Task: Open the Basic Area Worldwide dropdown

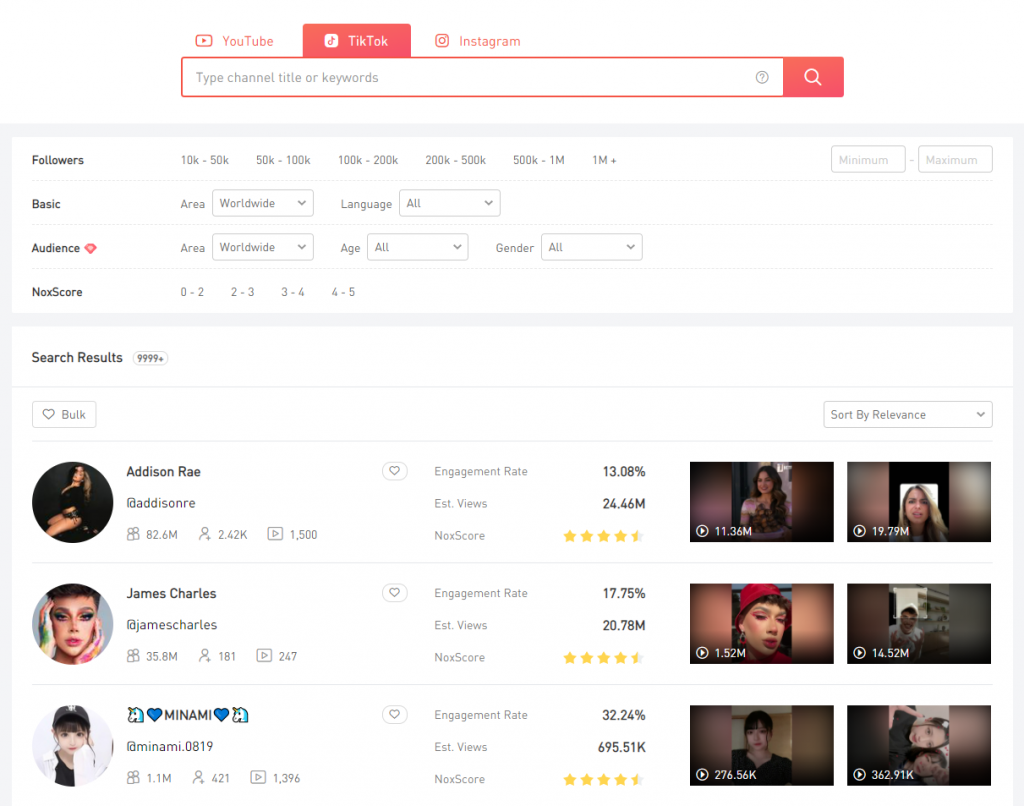Action: [x=263, y=203]
